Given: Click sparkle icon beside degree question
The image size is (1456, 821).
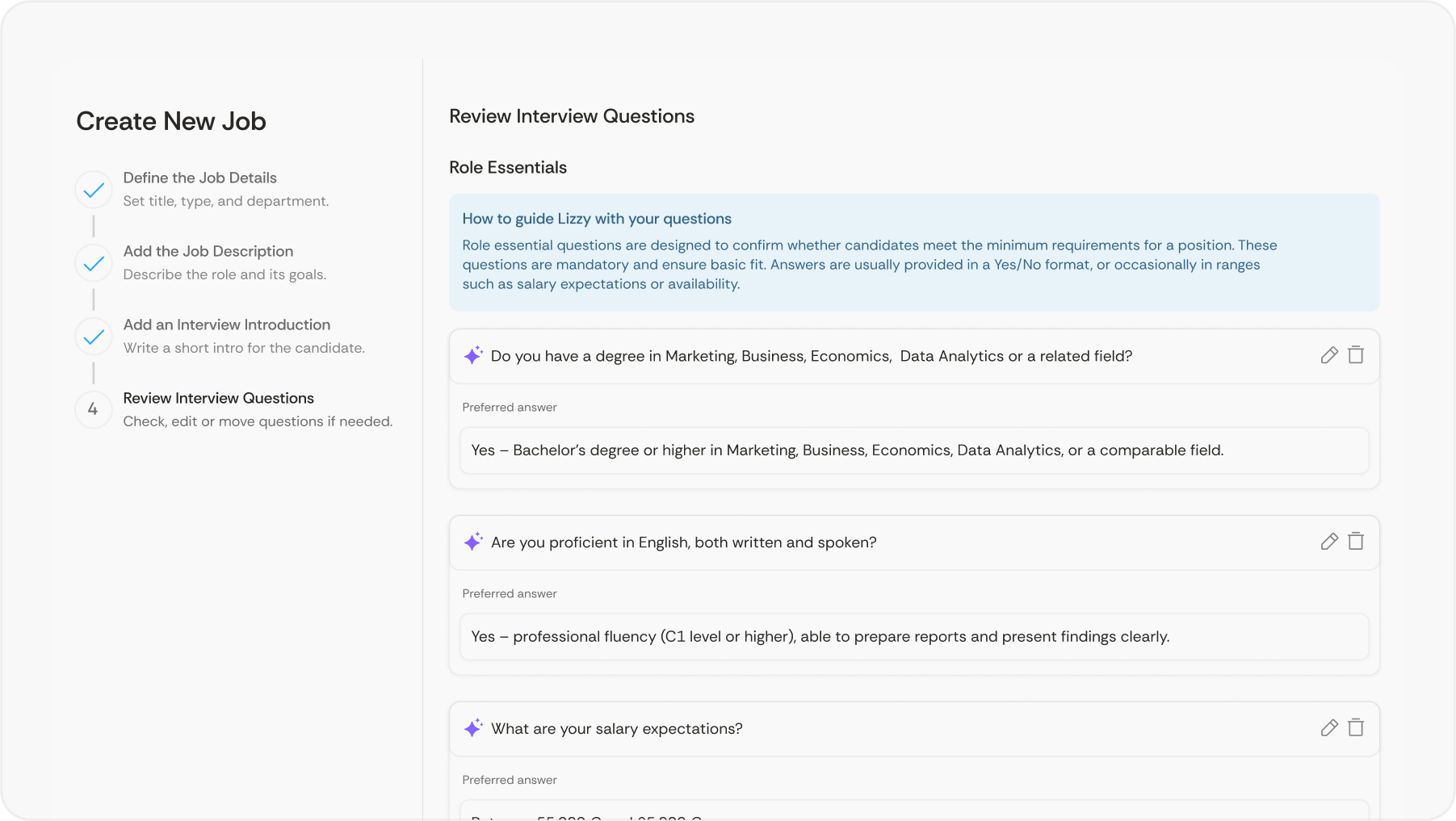Looking at the screenshot, I should pos(473,355).
